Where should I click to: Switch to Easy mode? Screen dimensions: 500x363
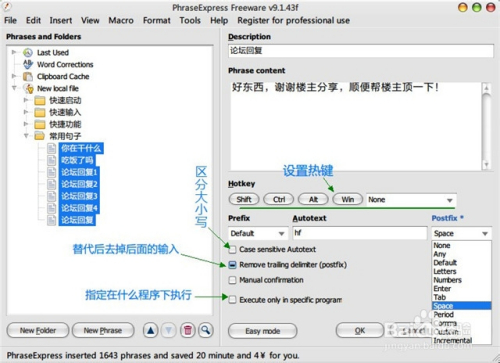(262, 331)
